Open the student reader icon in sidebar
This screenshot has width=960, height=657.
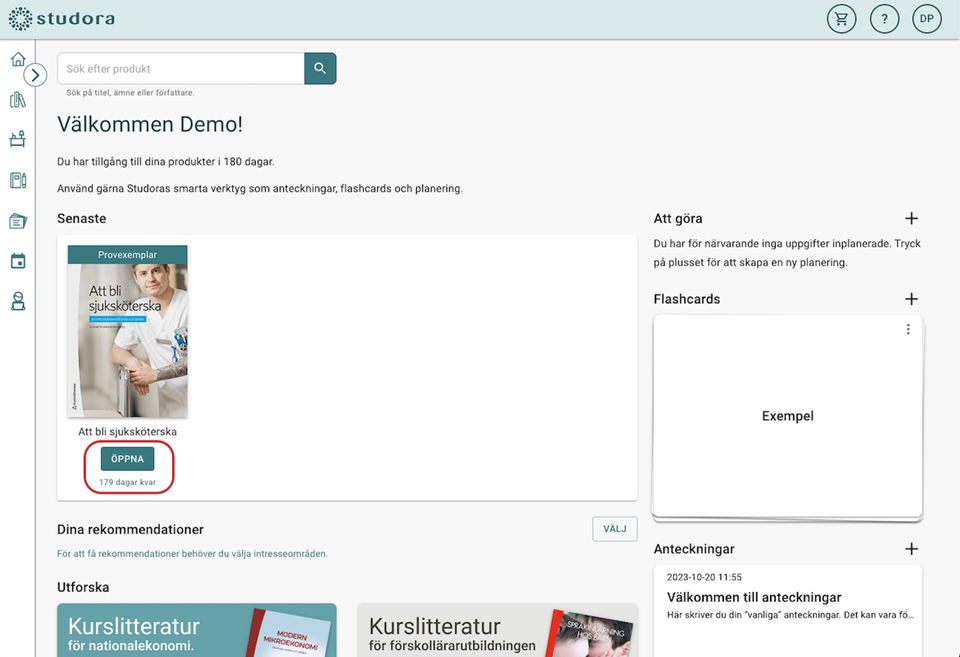[x=17, y=301]
